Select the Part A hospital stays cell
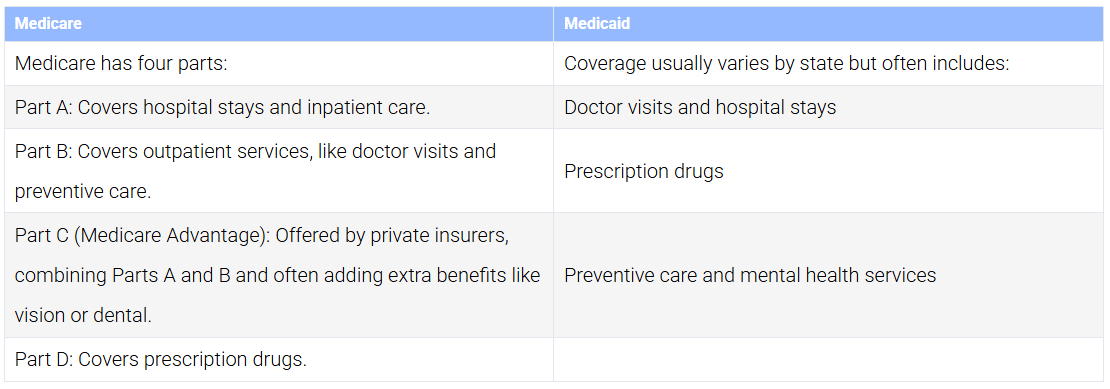Viewport: 1110px width, 389px height. 279,108
